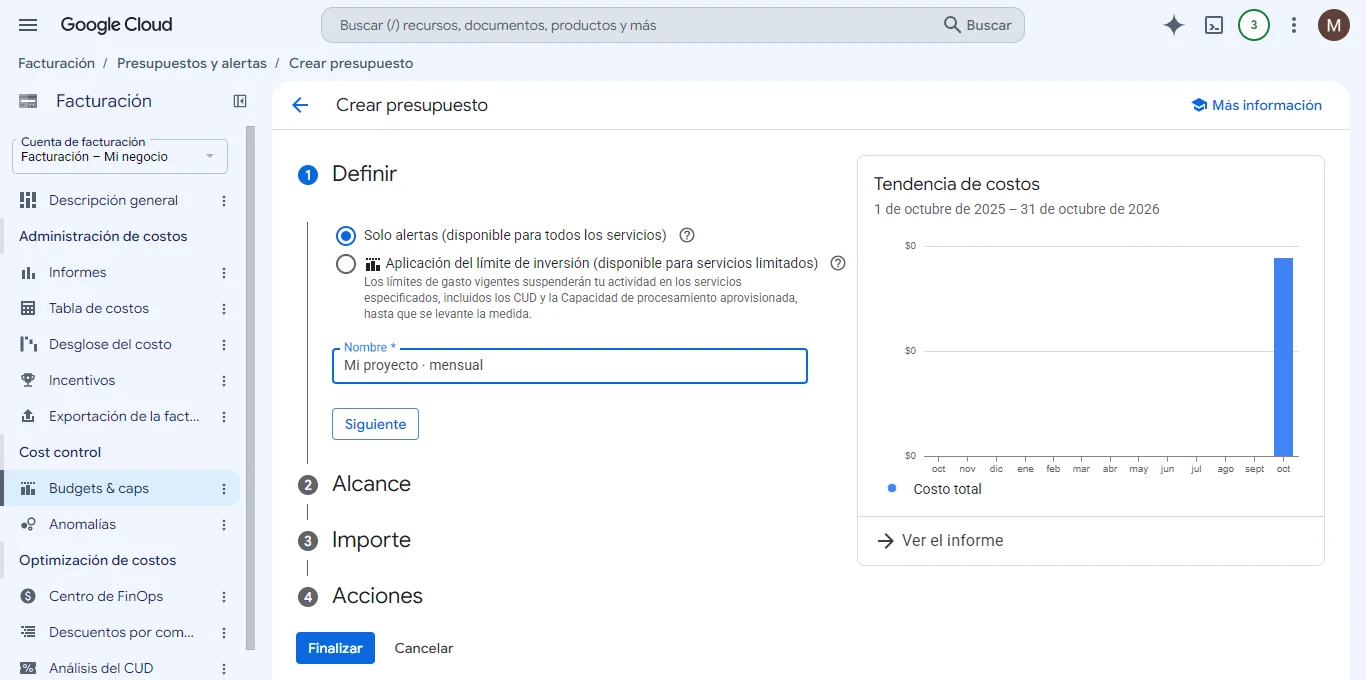Image resolution: width=1366 pixels, height=680 pixels.
Task: Click the Finalizar button
Action: point(335,648)
